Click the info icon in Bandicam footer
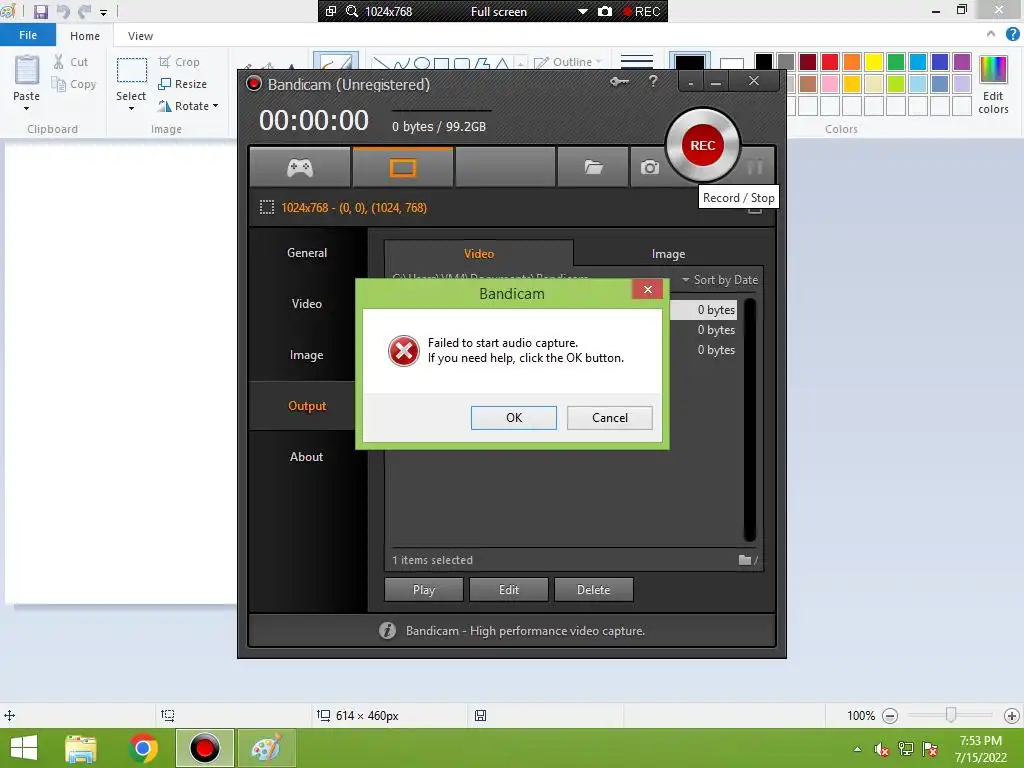This screenshot has width=1024, height=768. point(387,630)
